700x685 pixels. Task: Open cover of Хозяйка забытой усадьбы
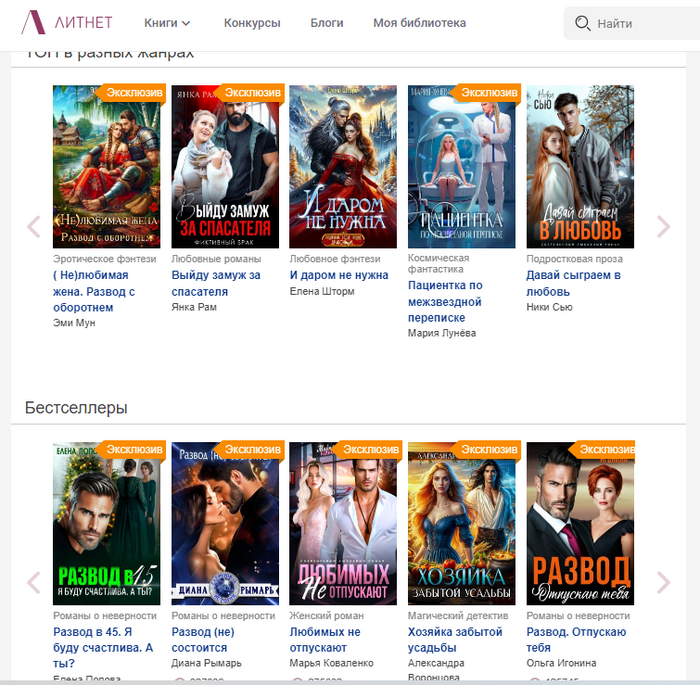tap(462, 523)
